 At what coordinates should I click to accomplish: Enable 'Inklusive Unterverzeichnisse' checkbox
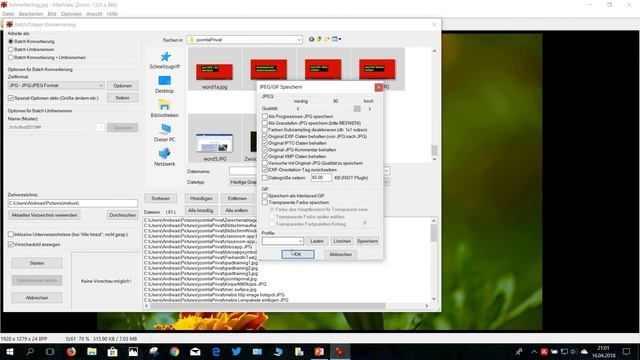(11, 234)
